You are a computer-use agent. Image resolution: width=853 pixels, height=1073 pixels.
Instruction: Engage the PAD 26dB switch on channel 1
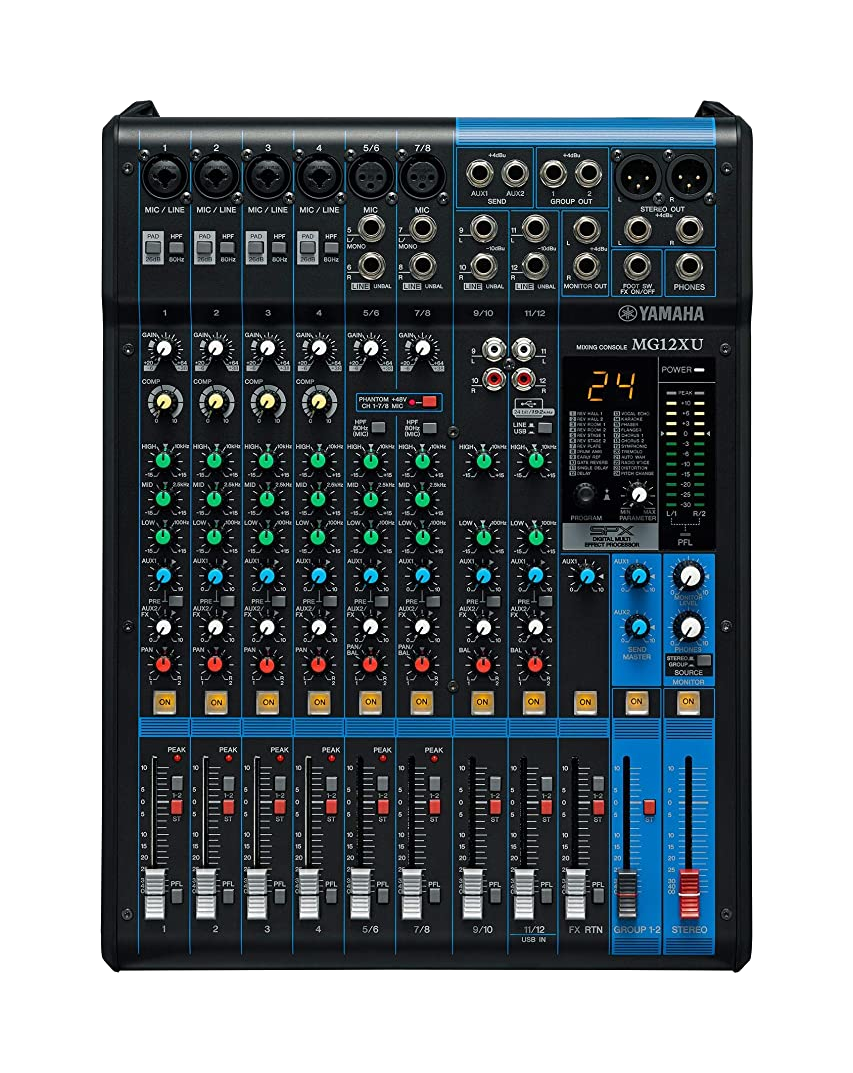pos(153,246)
